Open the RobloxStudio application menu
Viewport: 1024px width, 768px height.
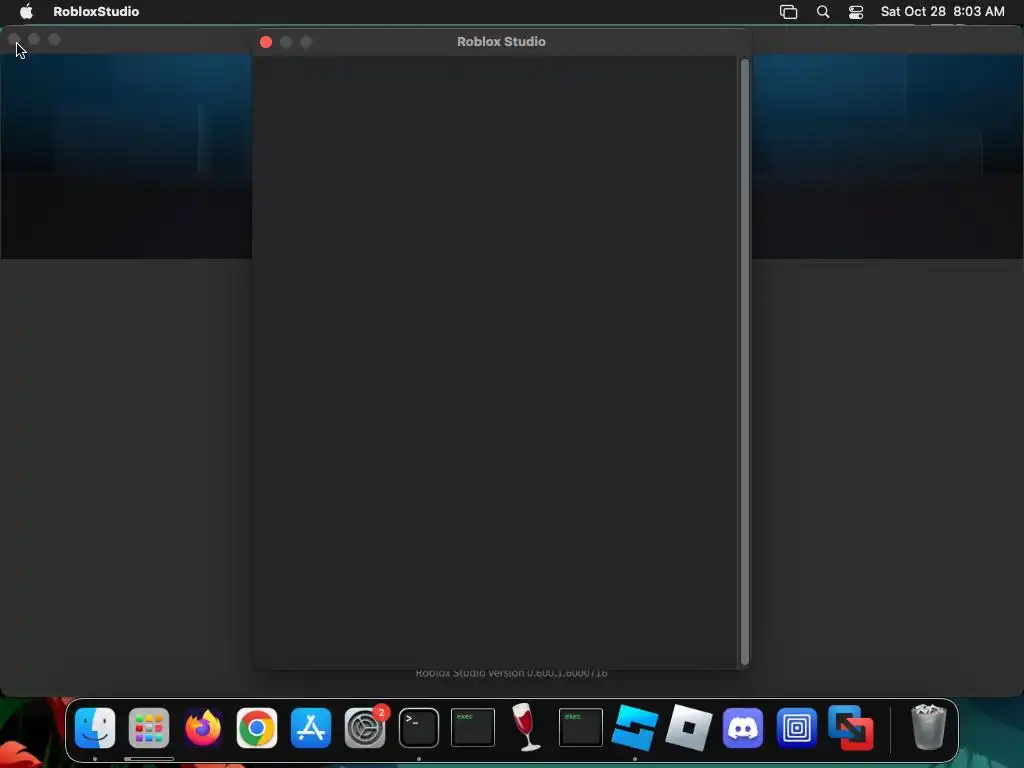[x=96, y=12]
